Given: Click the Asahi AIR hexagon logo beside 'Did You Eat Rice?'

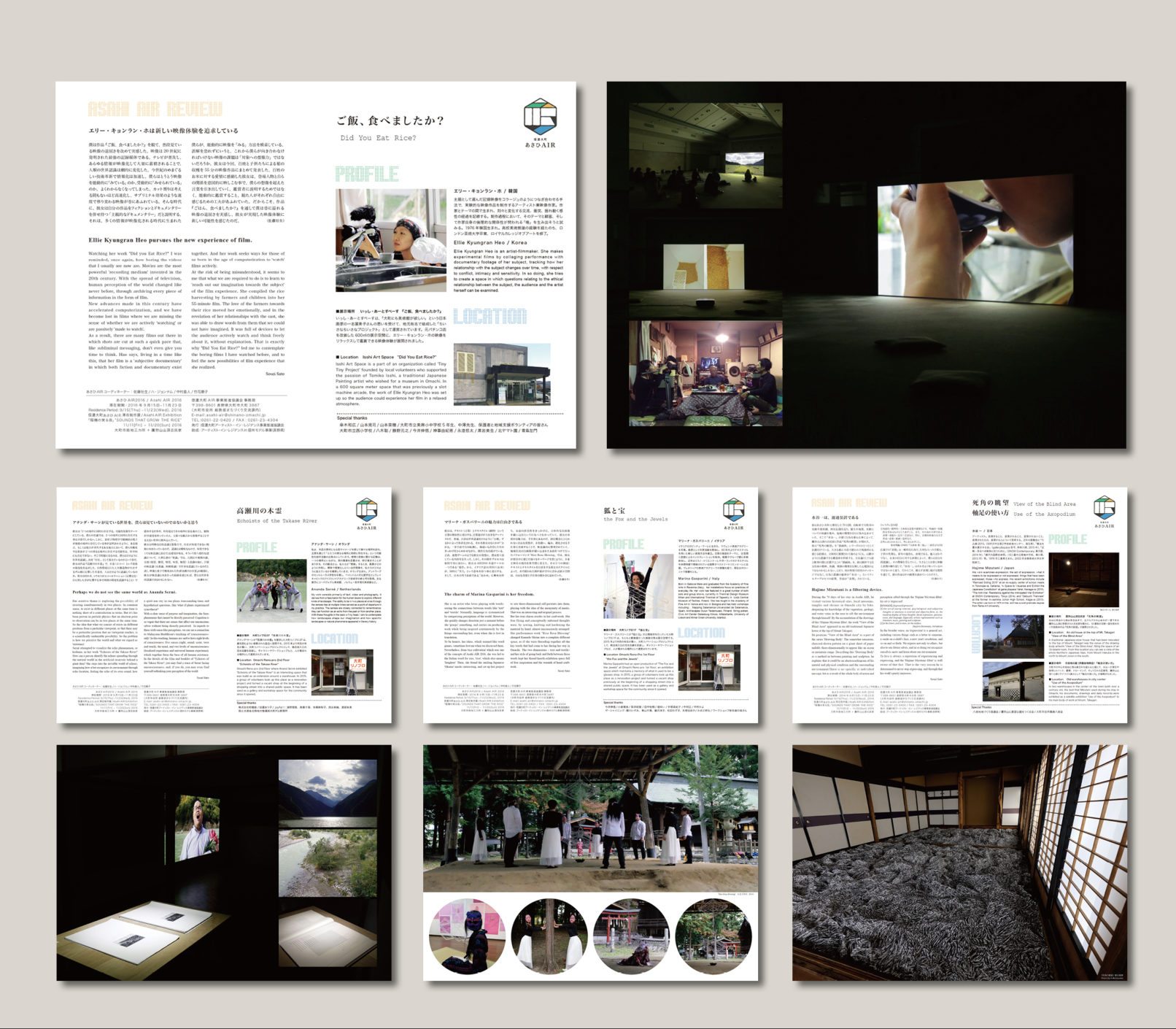Looking at the screenshot, I should pyautogui.click(x=540, y=118).
